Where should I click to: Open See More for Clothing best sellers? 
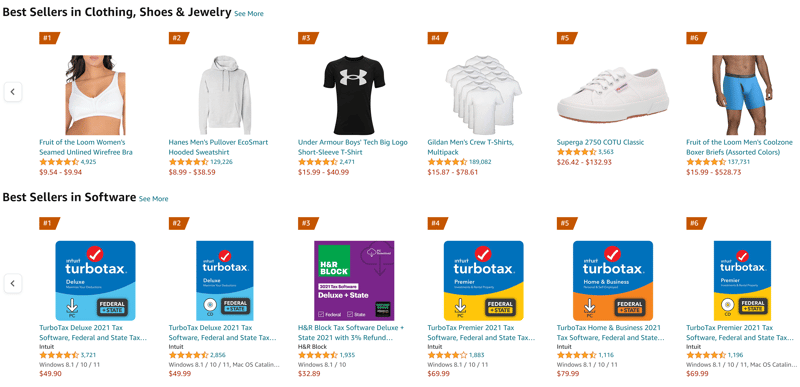248,14
